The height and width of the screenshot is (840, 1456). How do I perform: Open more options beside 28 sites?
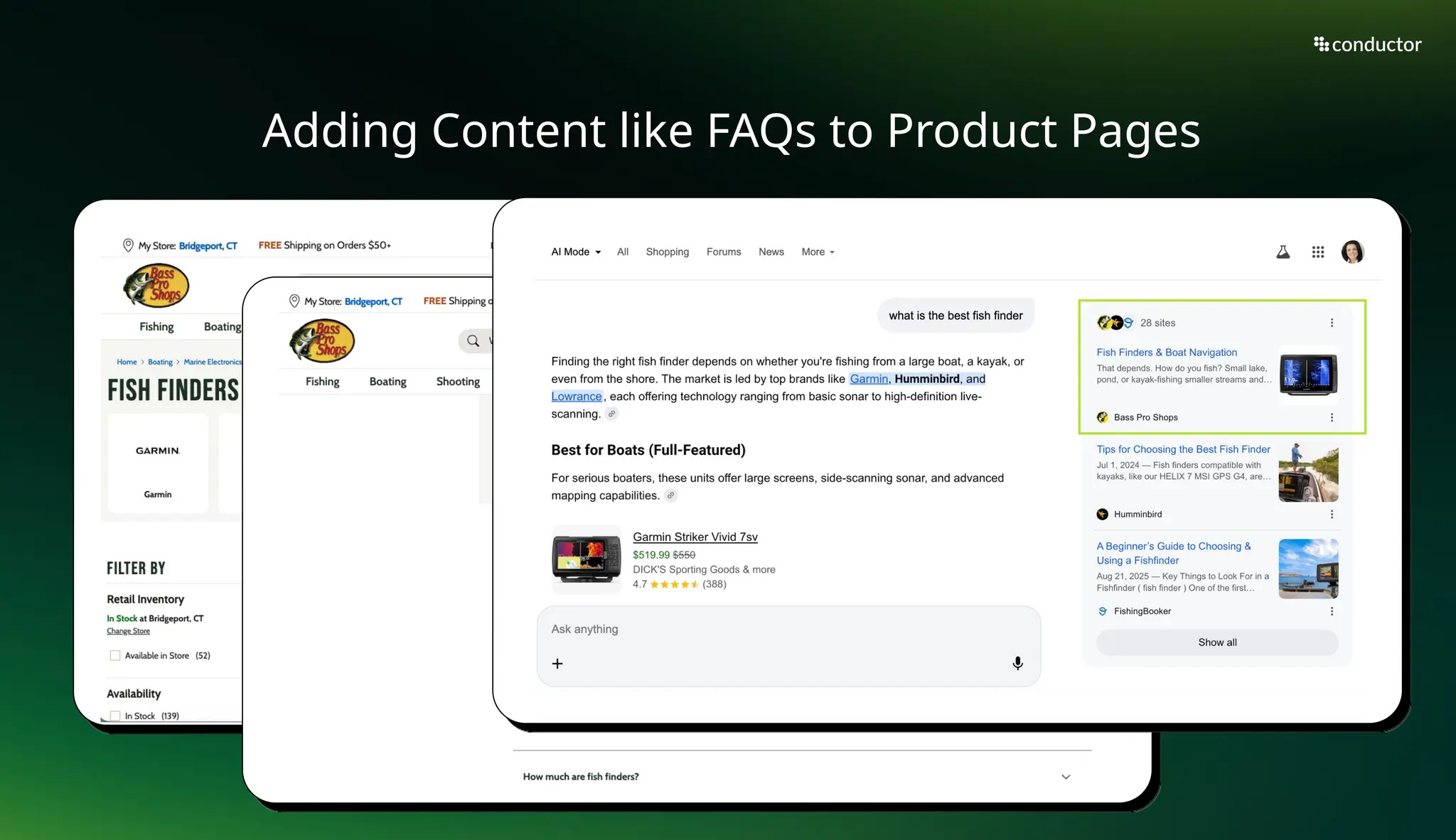[1332, 323]
